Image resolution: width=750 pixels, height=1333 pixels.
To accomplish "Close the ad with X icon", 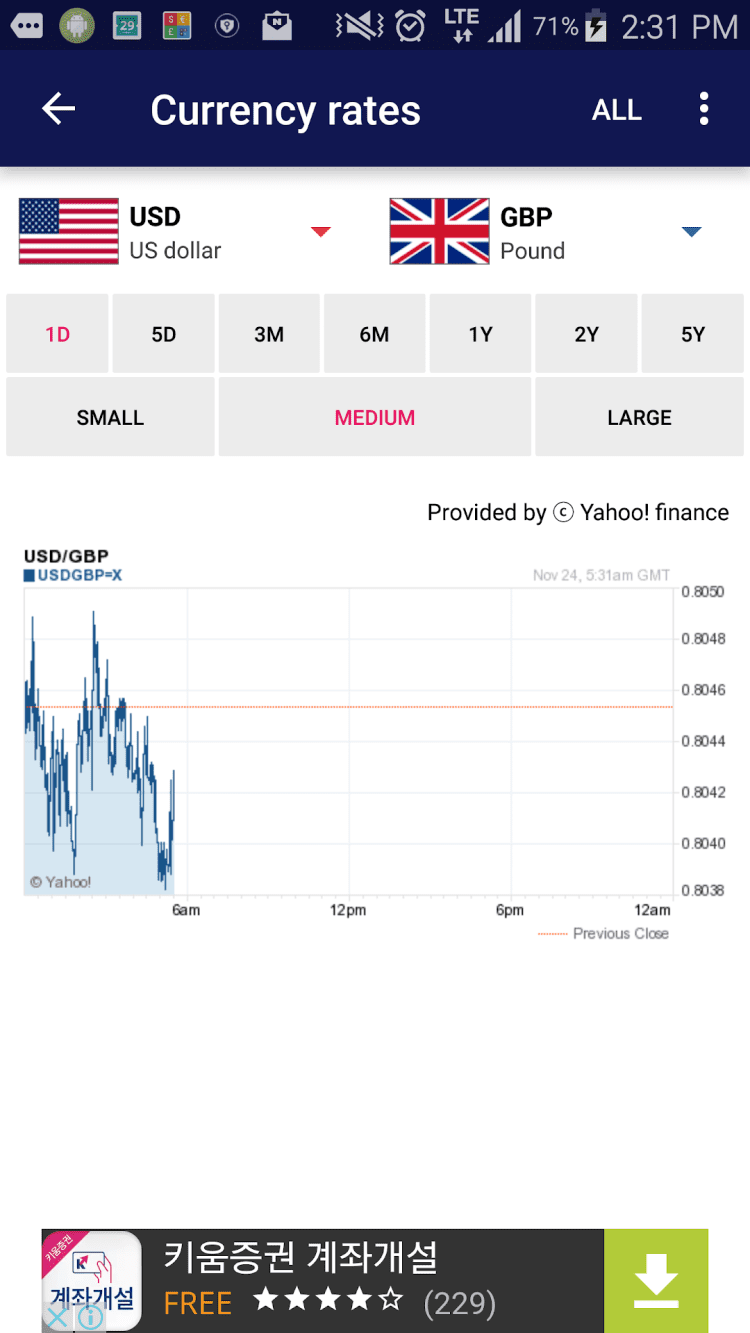I will click(x=58, y=1317).
